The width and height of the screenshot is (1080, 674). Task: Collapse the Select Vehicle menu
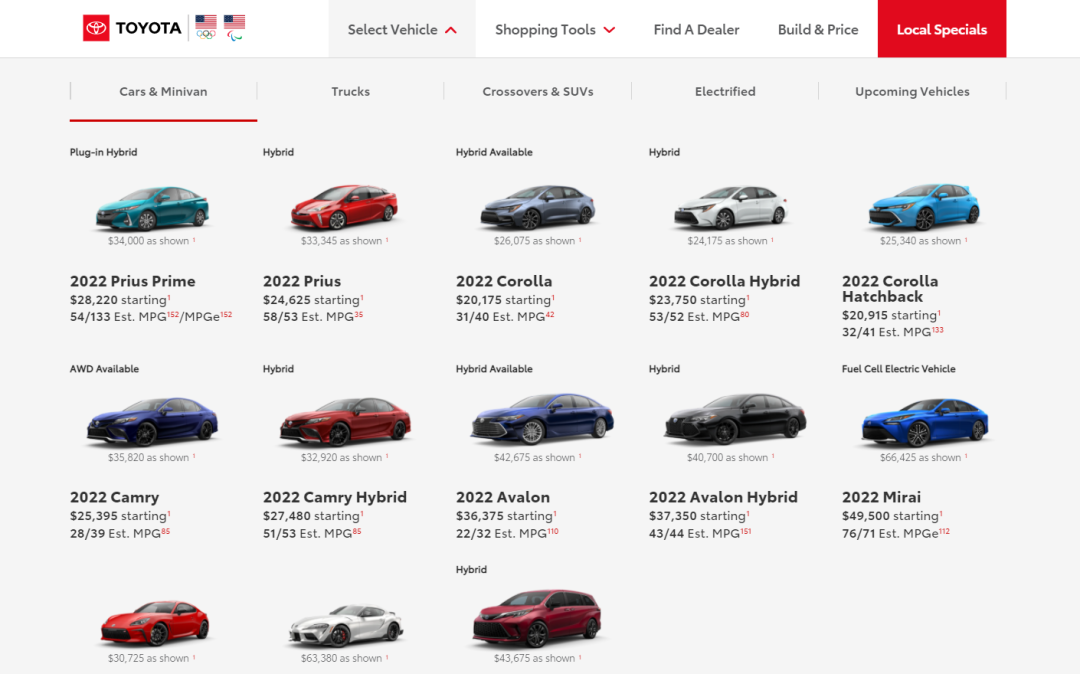(x=402, y=29)
